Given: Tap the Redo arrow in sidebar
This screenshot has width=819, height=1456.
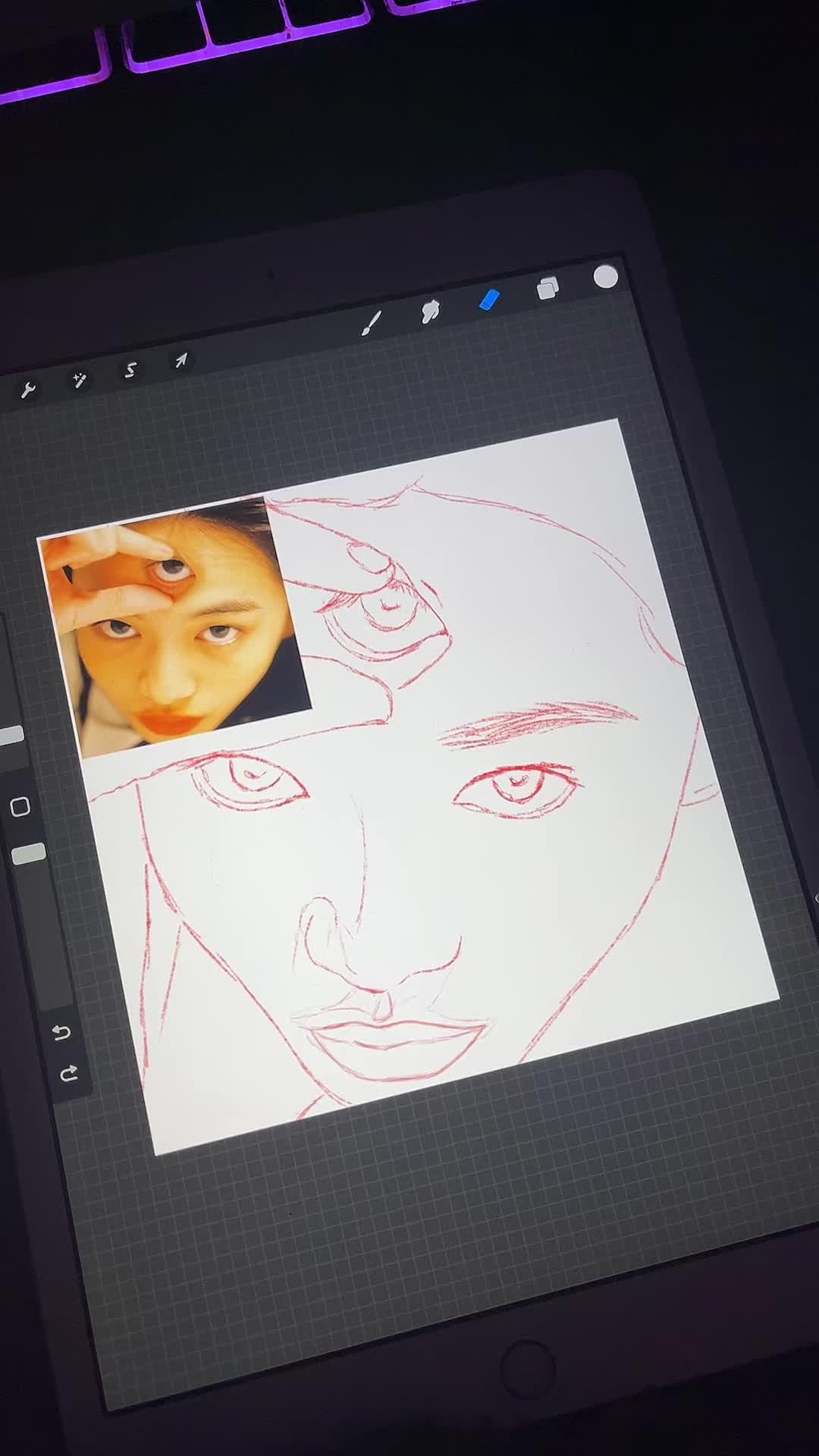Looking at the screenshot, I should (x=68, y=1073).
